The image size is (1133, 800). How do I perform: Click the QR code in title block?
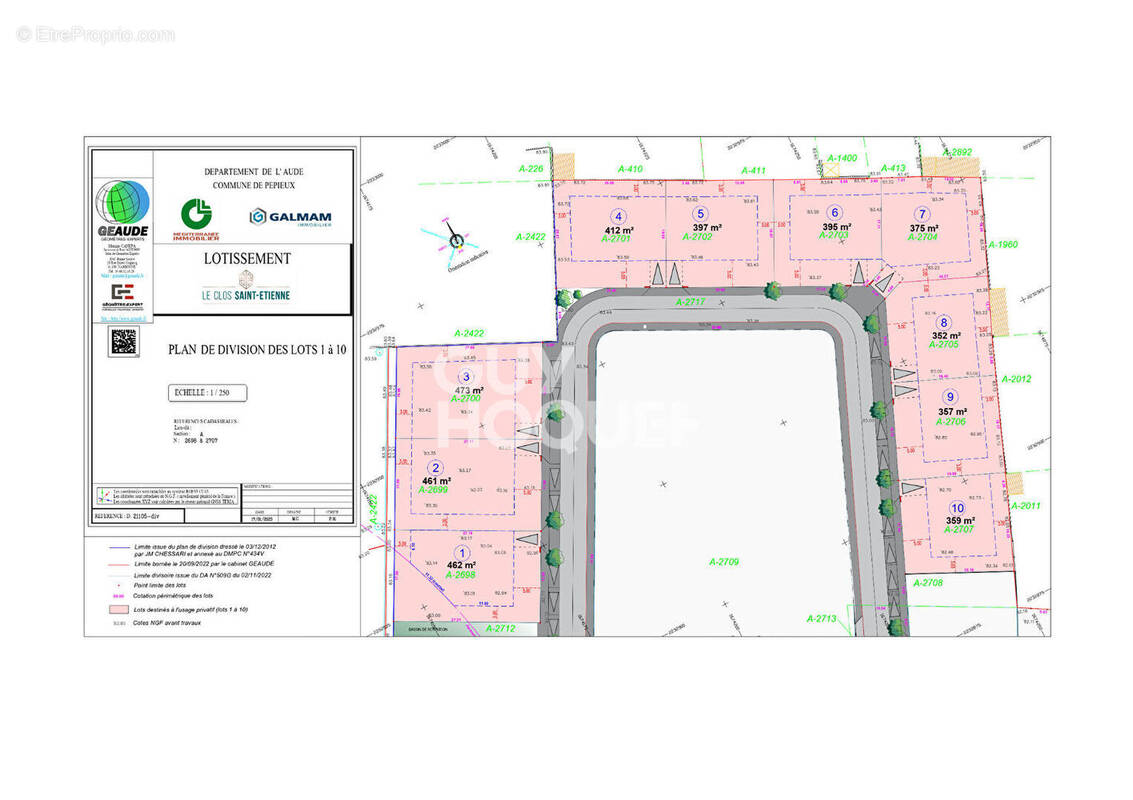123,341
